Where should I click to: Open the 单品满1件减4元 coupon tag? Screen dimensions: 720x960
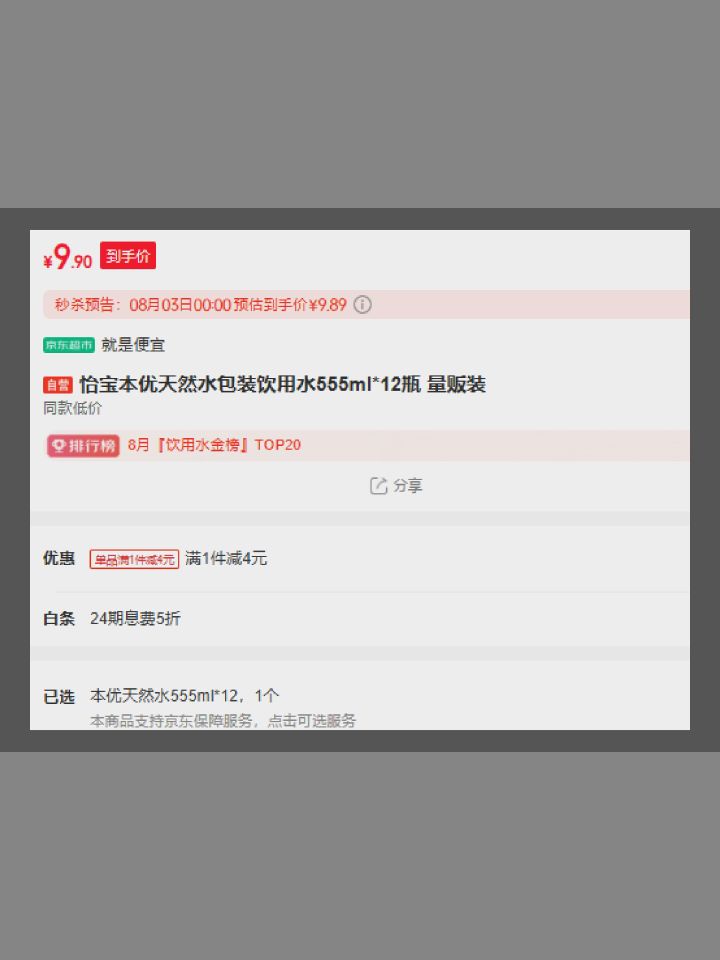(x=134, y=559)
